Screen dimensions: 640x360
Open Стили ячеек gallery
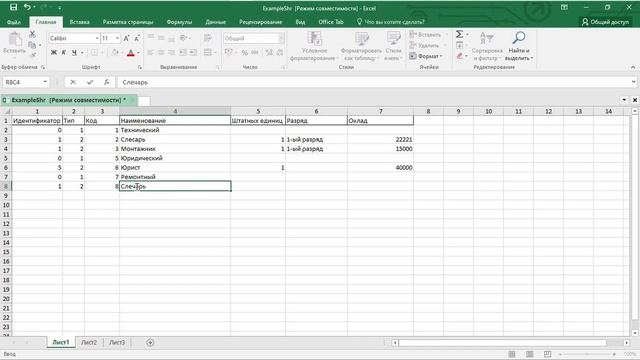(393, 46)
